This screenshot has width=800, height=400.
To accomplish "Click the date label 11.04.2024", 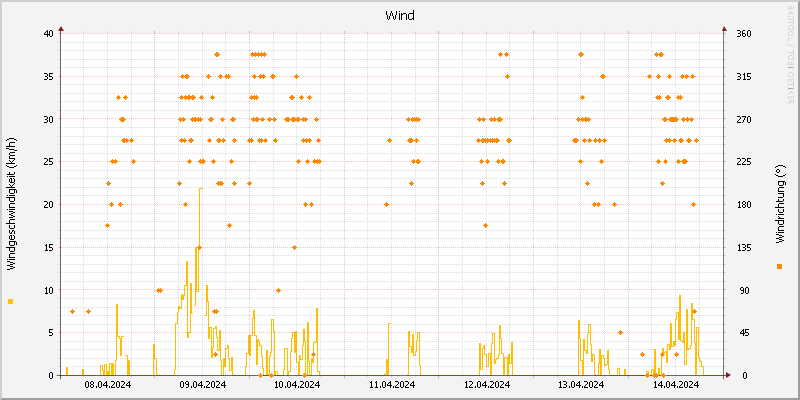I will (x=392, y=385).
